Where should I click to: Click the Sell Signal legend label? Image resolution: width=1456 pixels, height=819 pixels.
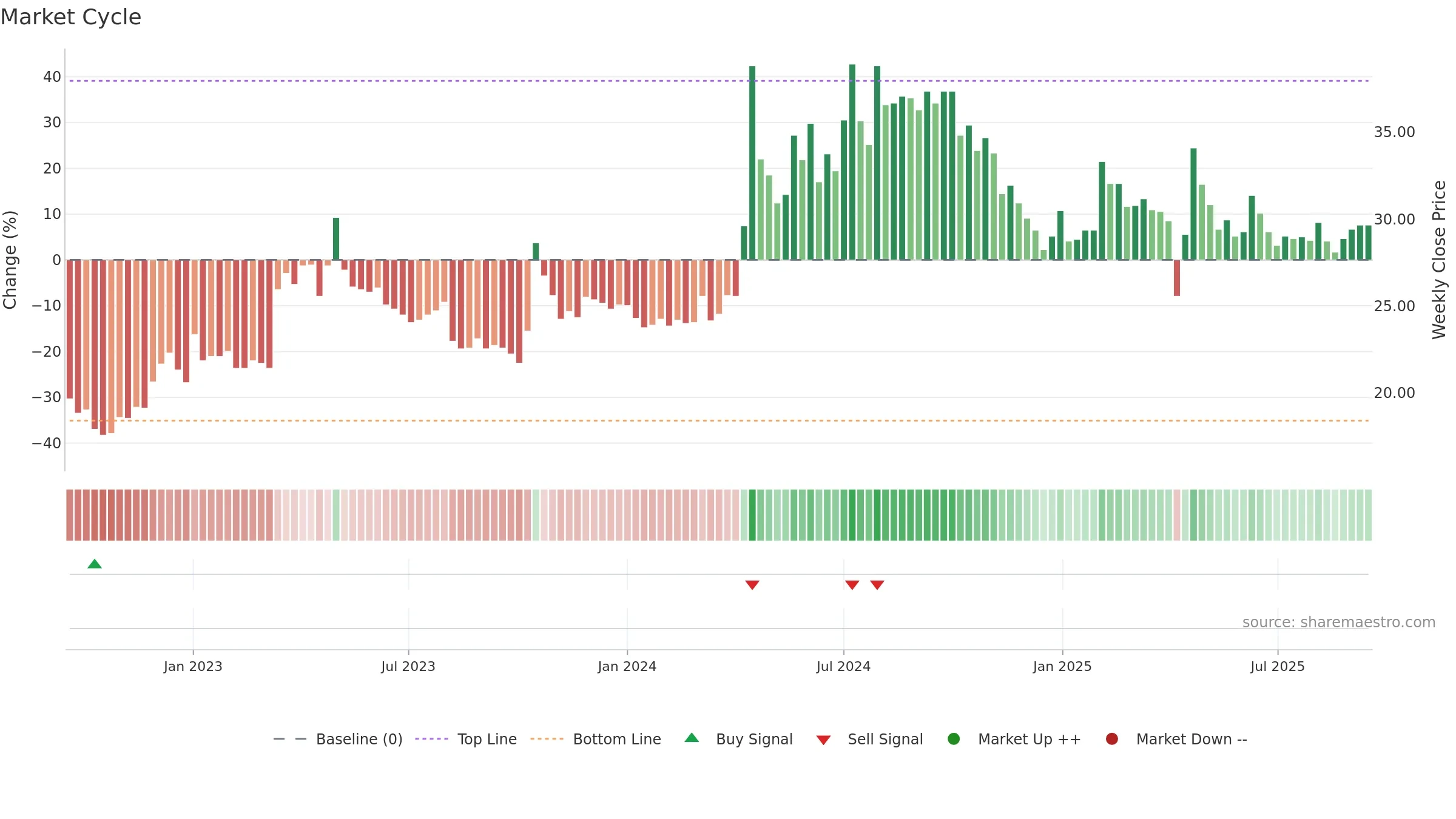coord(885,739)
